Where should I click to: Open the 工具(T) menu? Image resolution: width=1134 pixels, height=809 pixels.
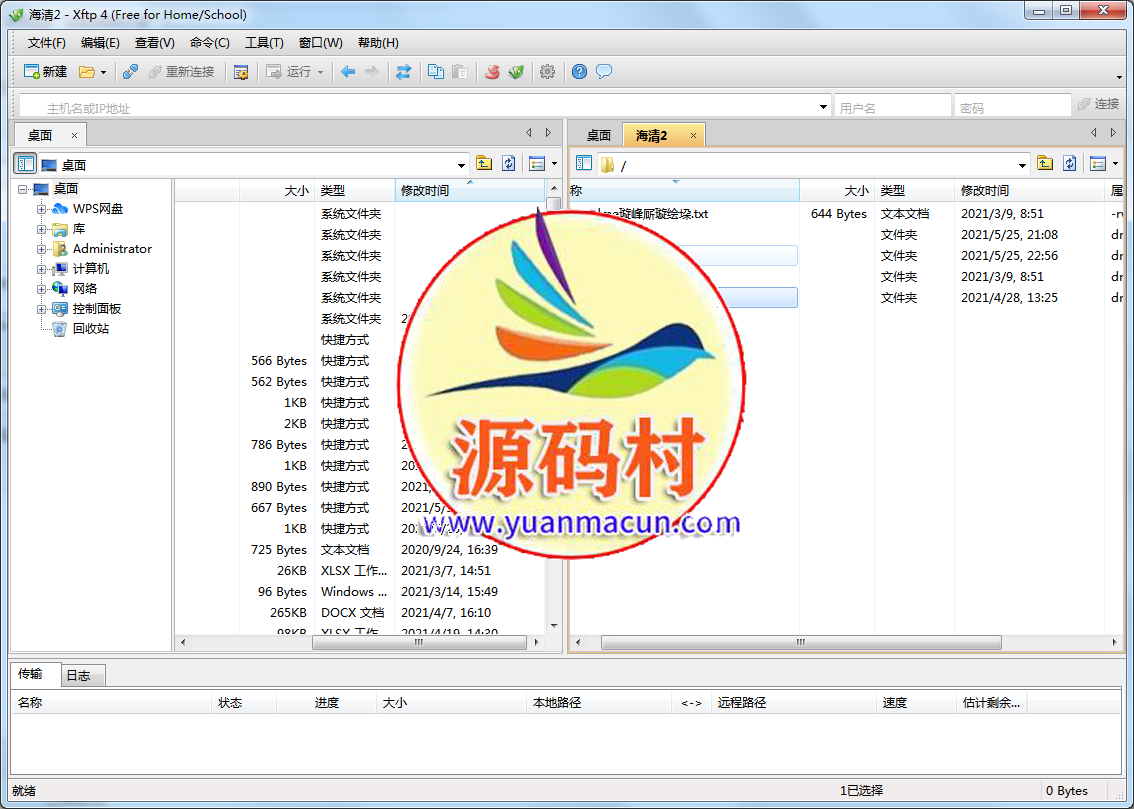[264, 43]
